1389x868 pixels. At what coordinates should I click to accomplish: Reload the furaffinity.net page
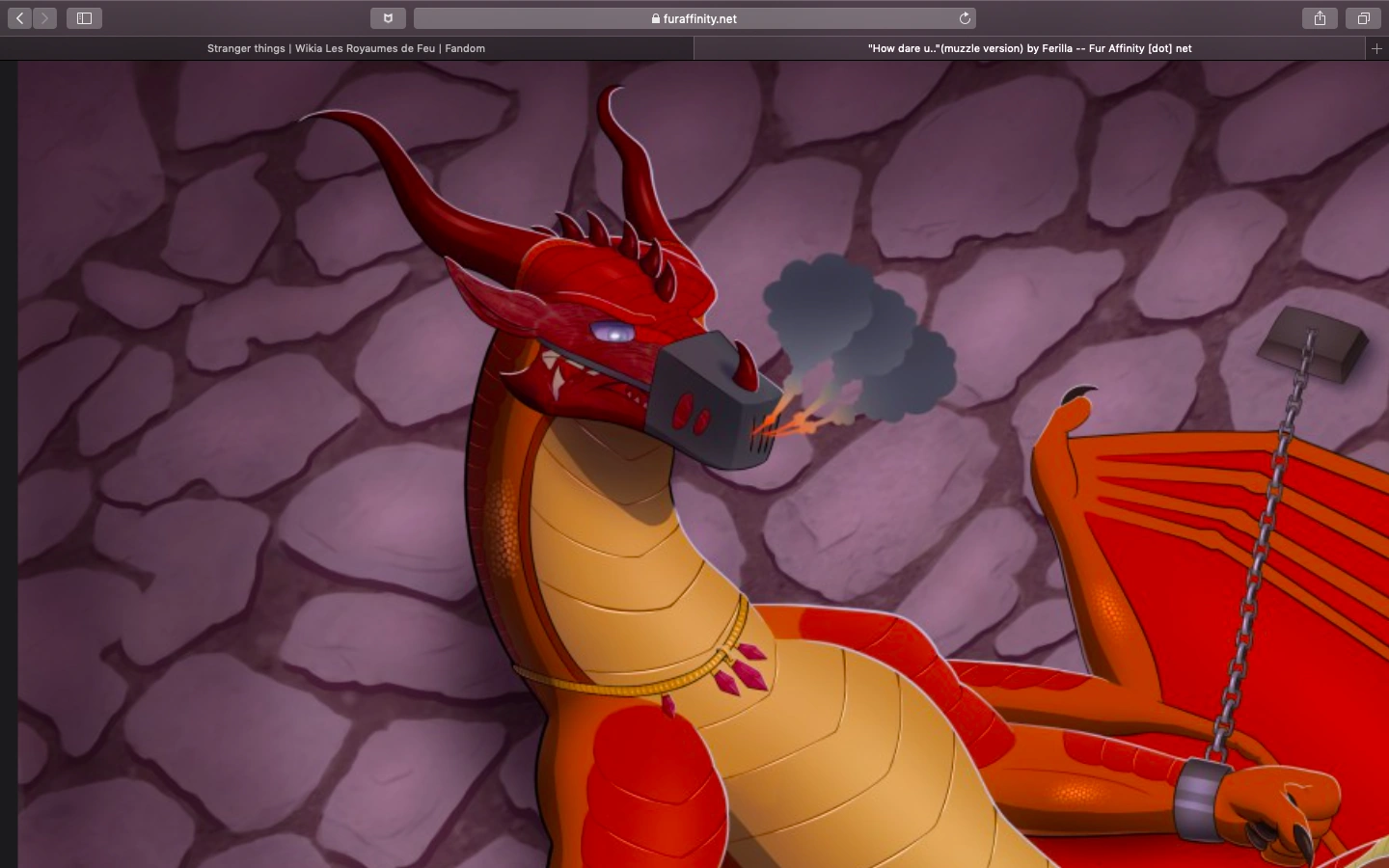click(x=964, y=18)
